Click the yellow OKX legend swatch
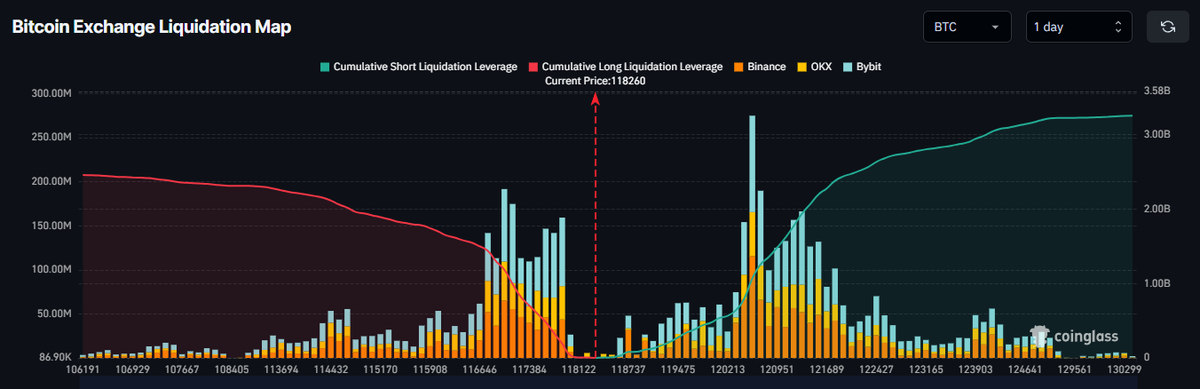 click(x=801, y=67)
